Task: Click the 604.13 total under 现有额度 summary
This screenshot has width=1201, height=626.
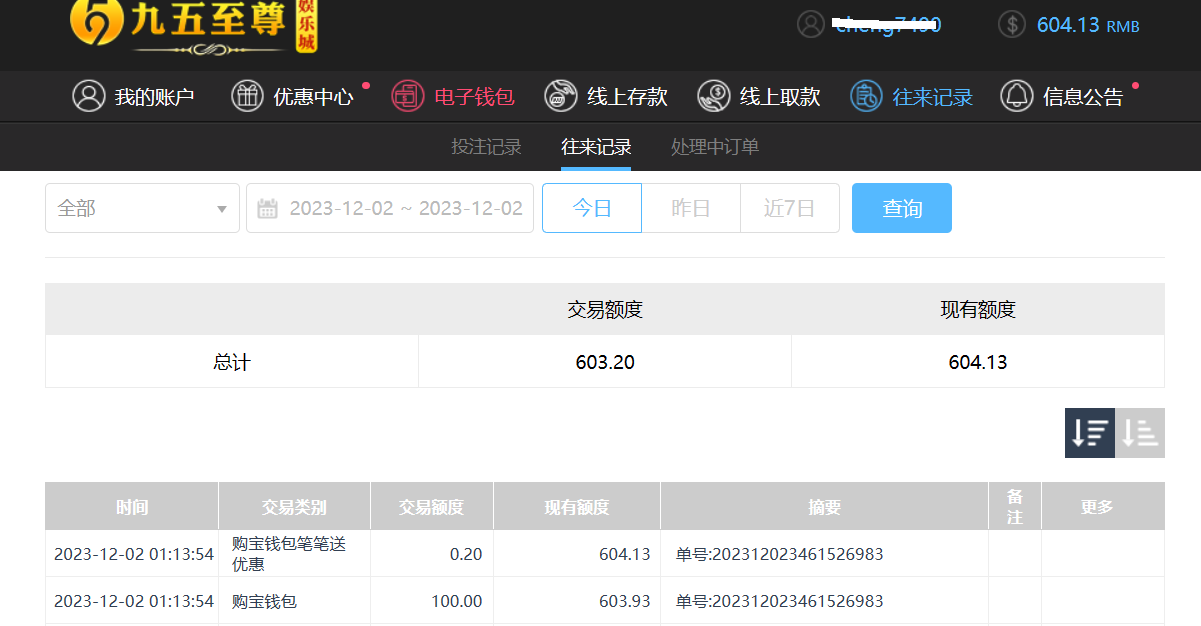Action: pos(978,362)
